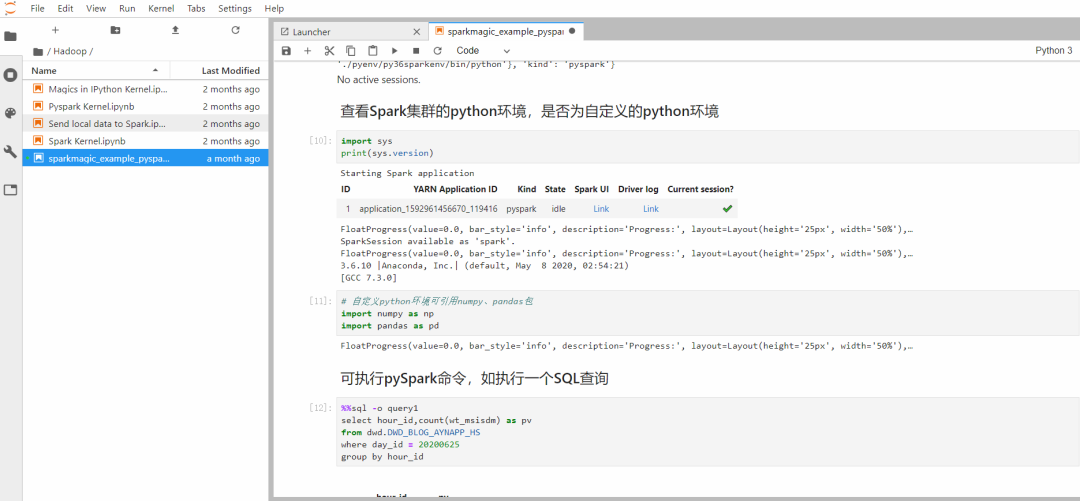Click the heading about pySpark SQL查询

click(x=475, y=378)
